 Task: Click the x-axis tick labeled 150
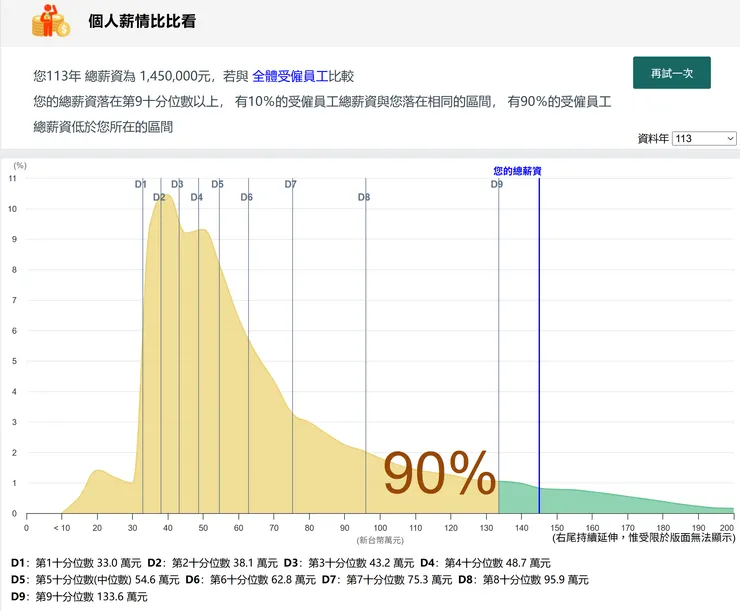(x=557, y=528)
